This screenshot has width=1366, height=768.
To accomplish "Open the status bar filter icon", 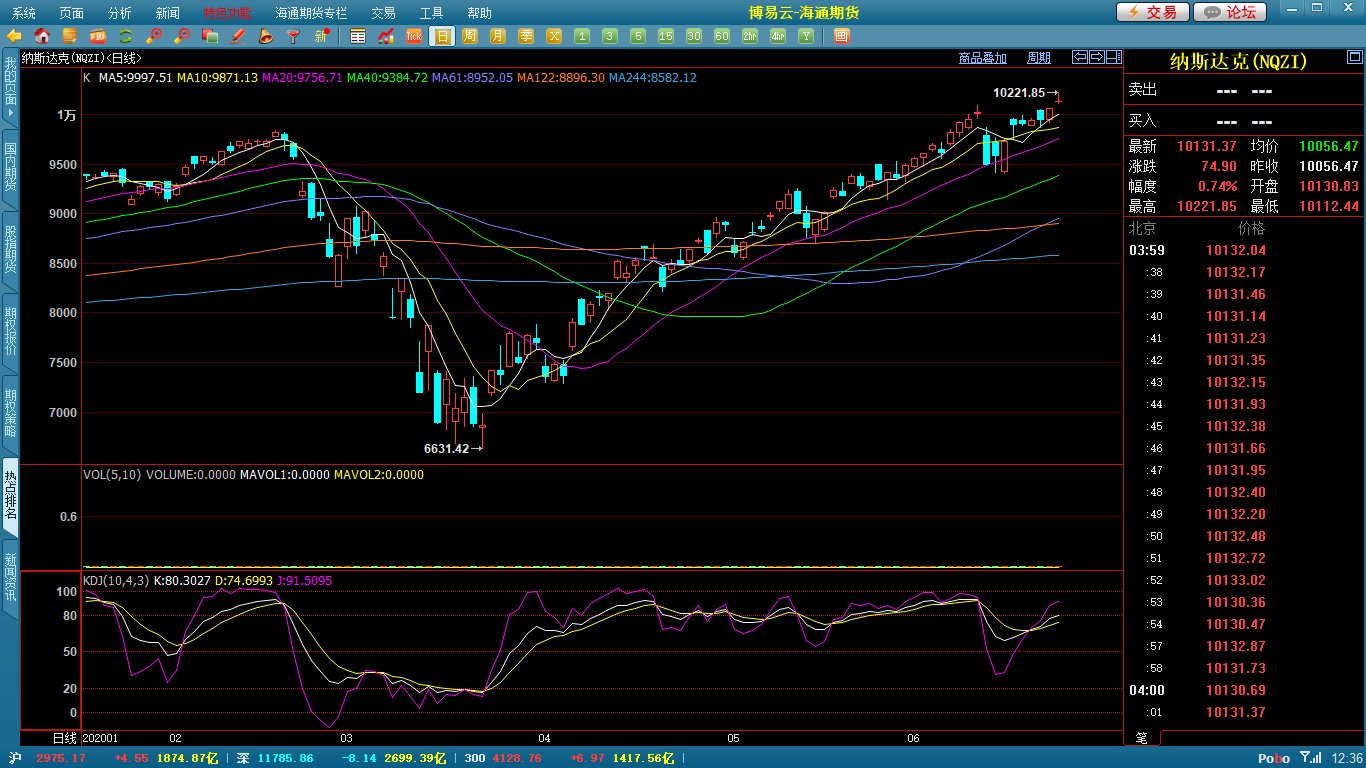I will 1306,758.
